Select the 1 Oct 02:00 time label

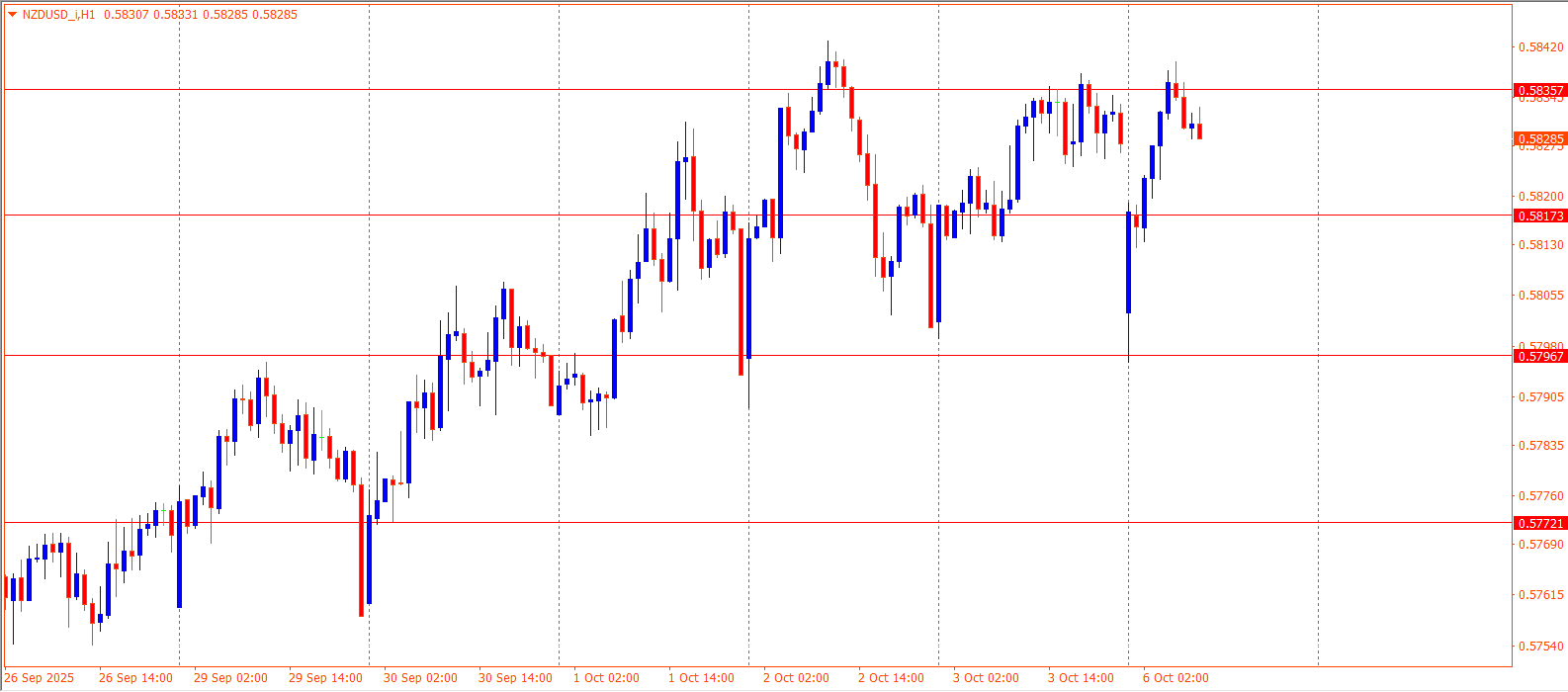[x=606, y=678]
